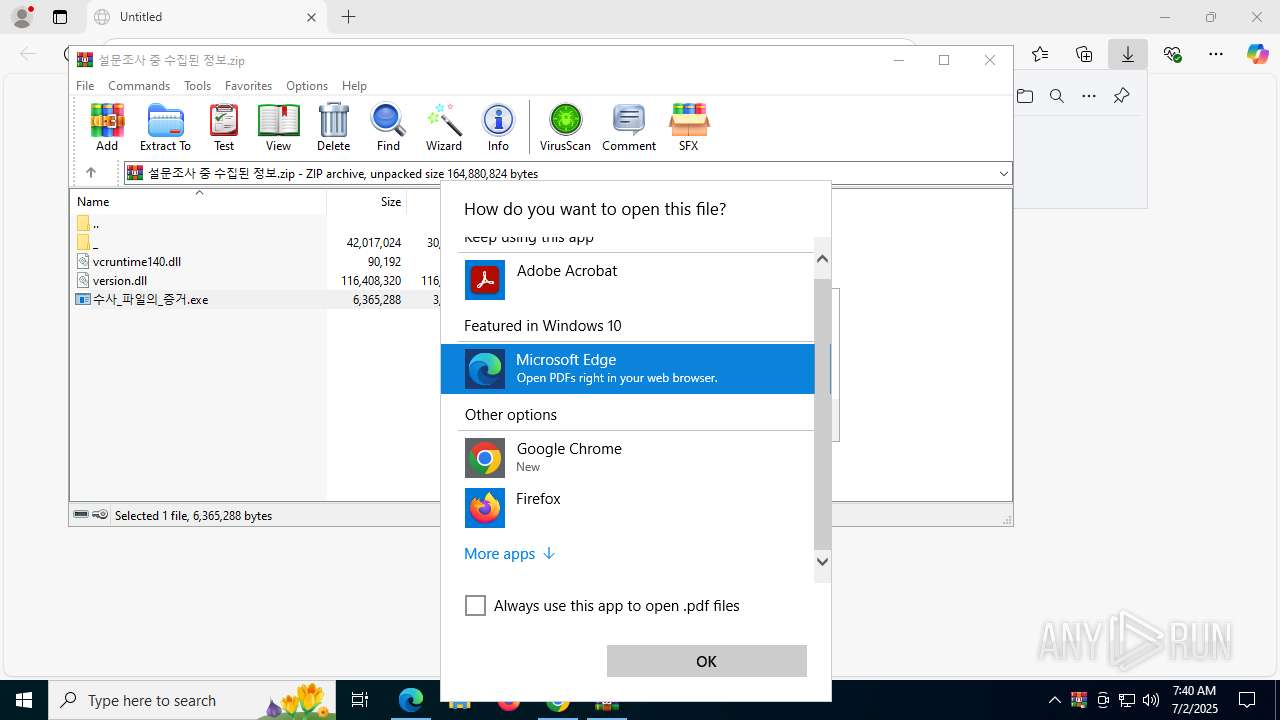Open new tab in Edge
The image size is (1280, 720).
(x=348, y=17)
